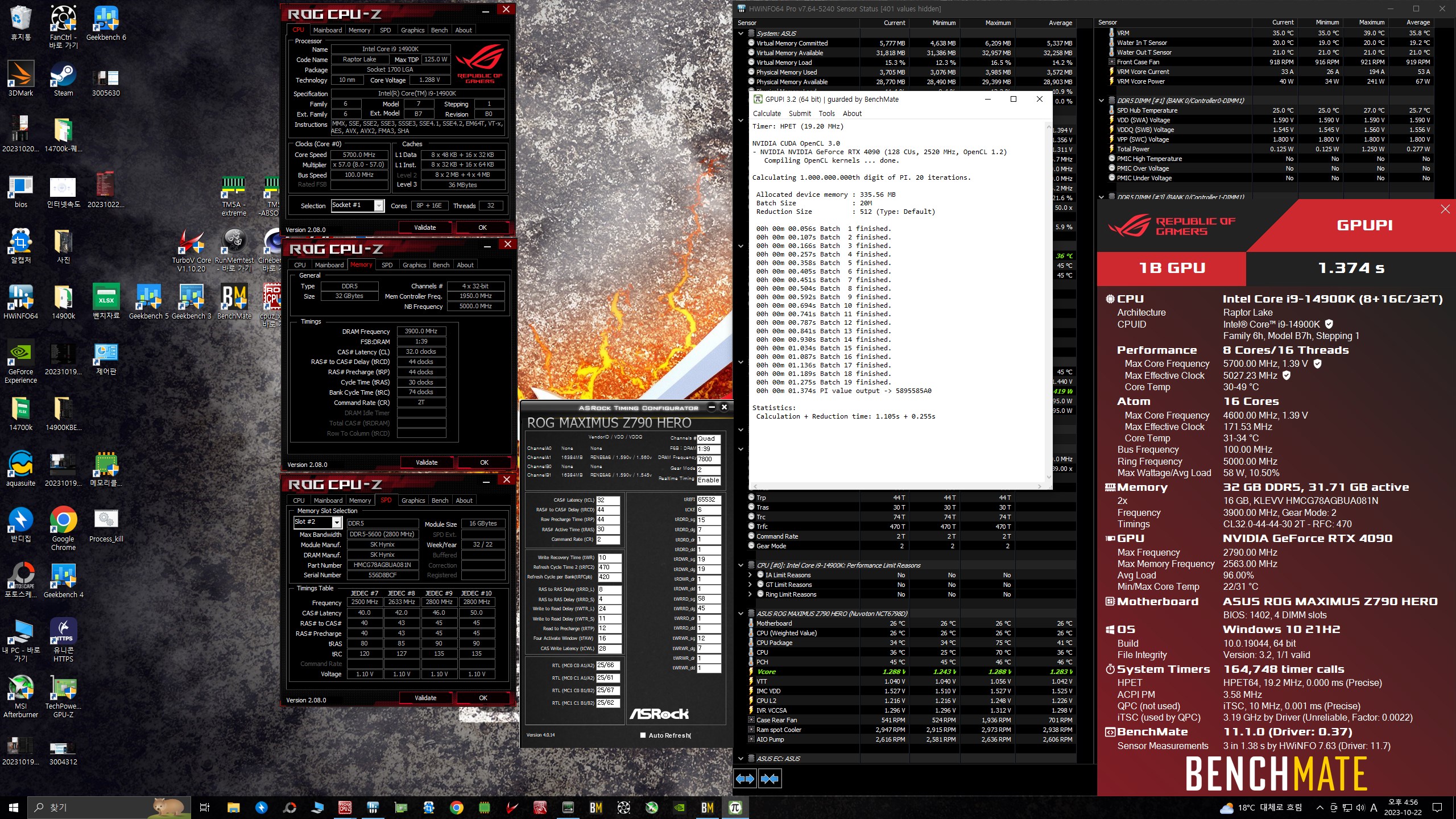Open the MSI Afterburner desktop icon

pos(20,696)
